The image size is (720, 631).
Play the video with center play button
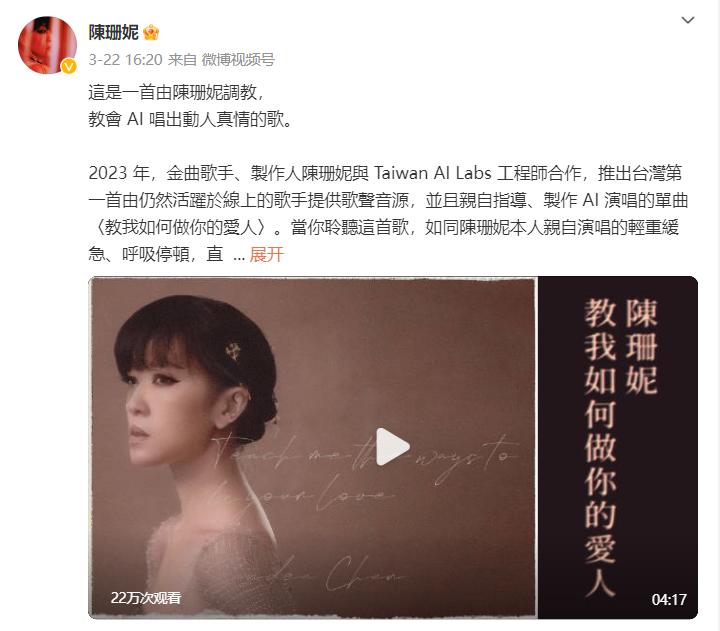pos(393,446)
